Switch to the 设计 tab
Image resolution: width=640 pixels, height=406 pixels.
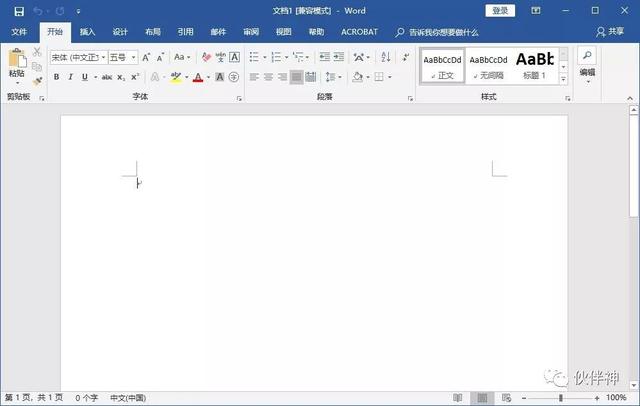(120, 32)
